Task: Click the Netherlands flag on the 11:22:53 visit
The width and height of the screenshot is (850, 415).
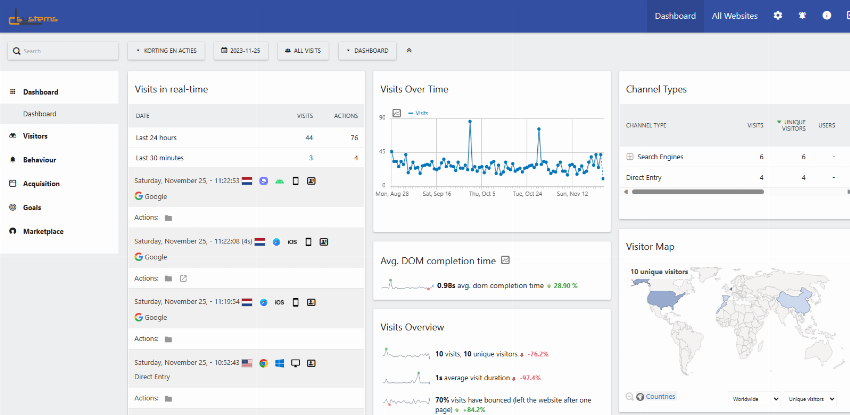Action: (x=247, y=181)
